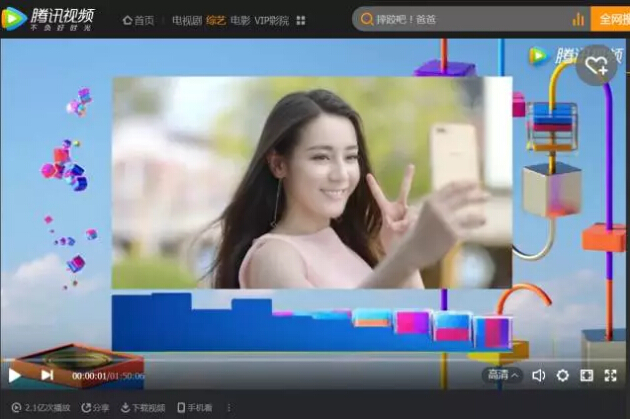Enter fullscreen mode
Viewport: 630px width, 419px height.
point(611,375)
